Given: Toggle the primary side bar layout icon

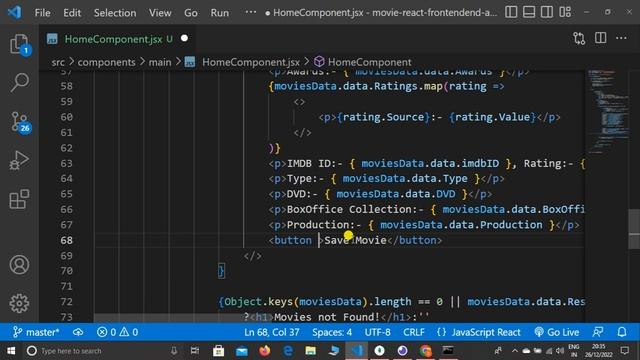Looking at the screenshot, I should pyautogui.click(x=511, y=12).
